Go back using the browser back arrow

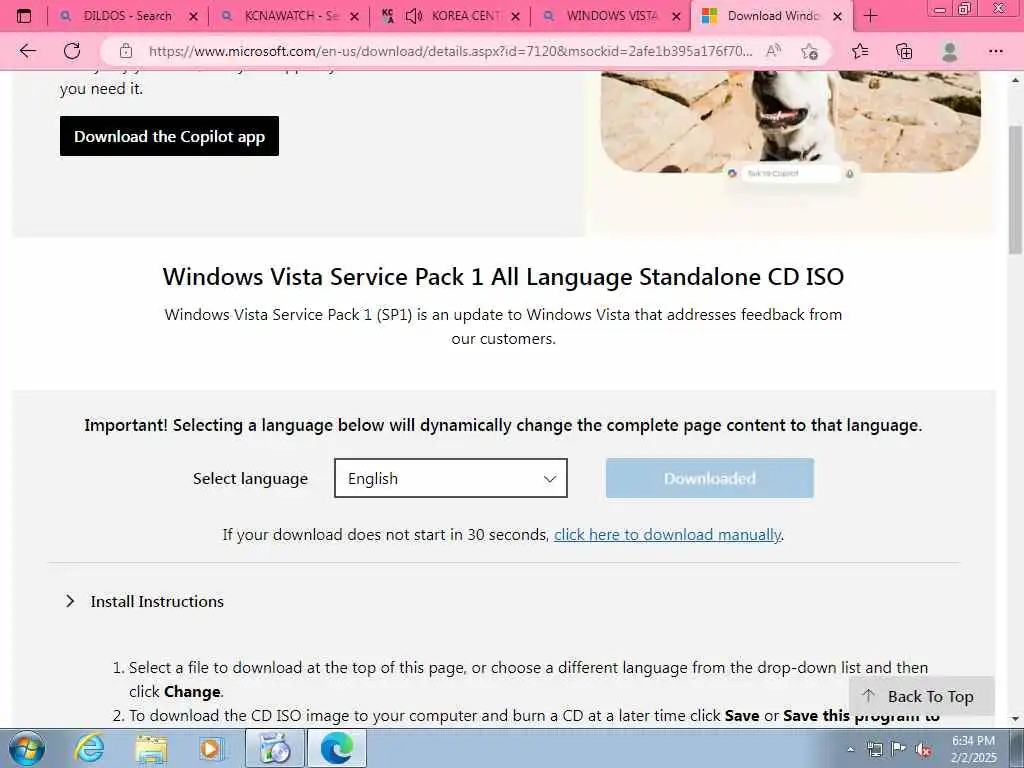coord(27,51)
